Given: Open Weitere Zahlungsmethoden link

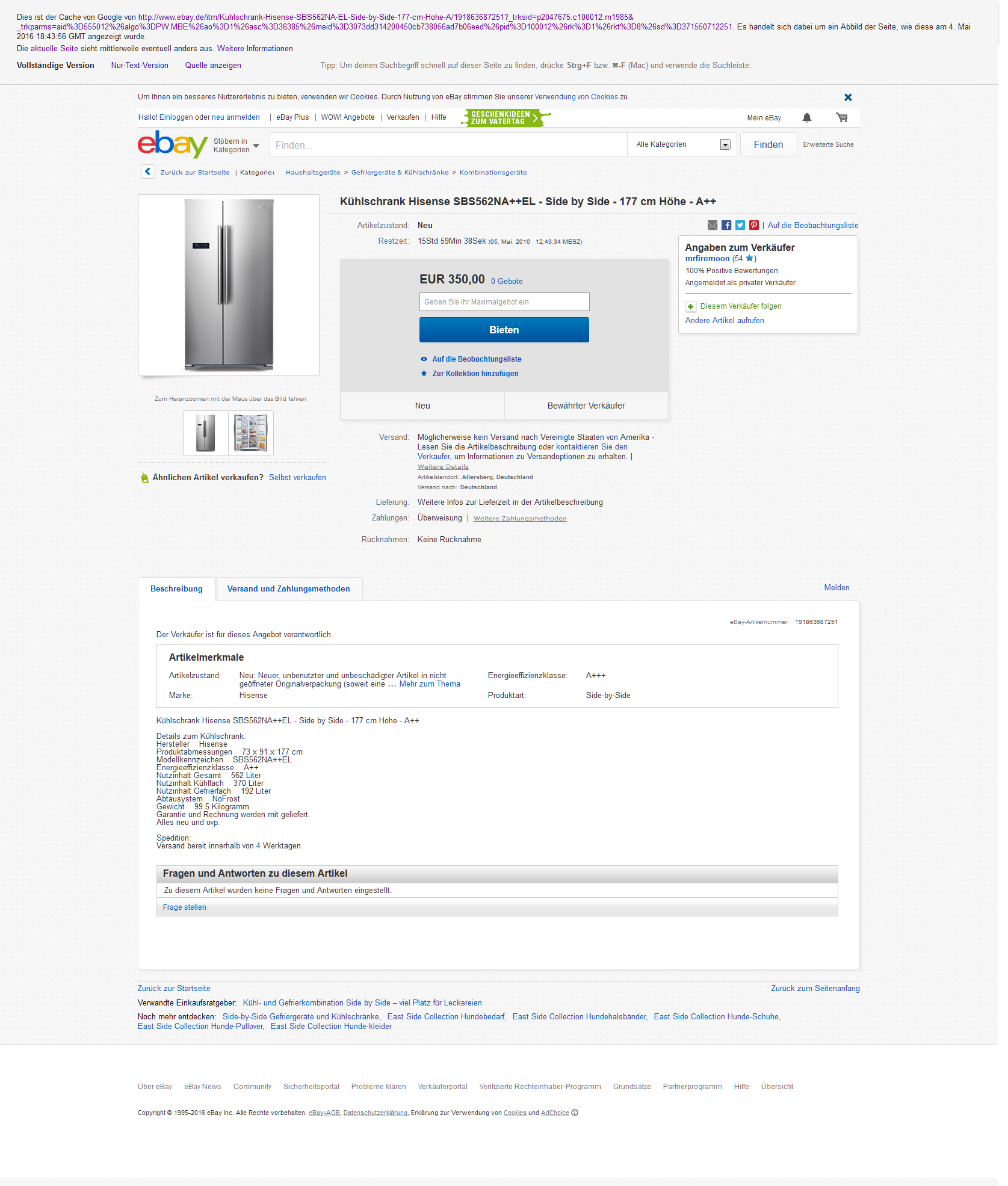Looking at the screenshot, I should 520,519.
